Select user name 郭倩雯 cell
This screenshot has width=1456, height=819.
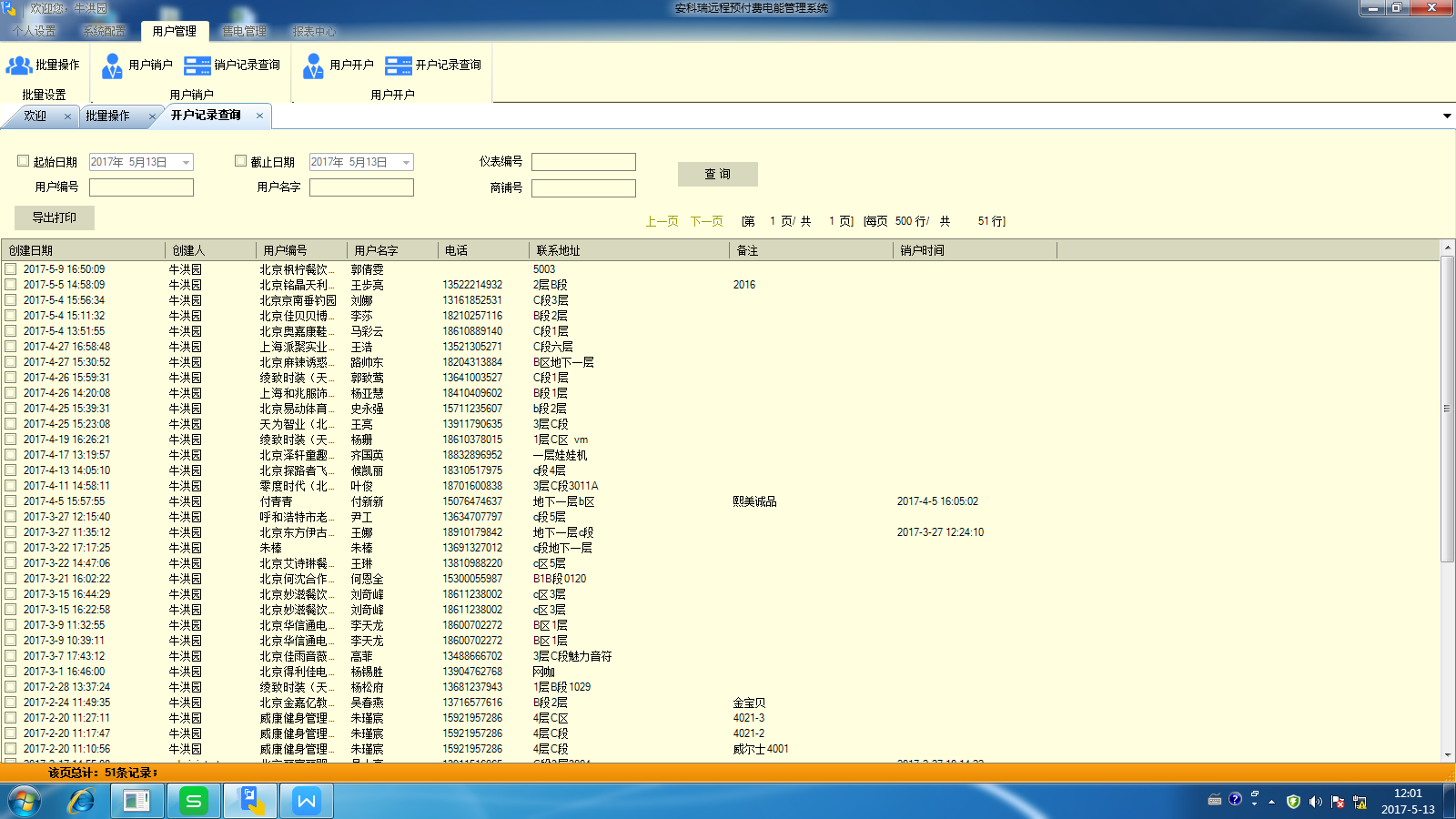coord(367,269)
